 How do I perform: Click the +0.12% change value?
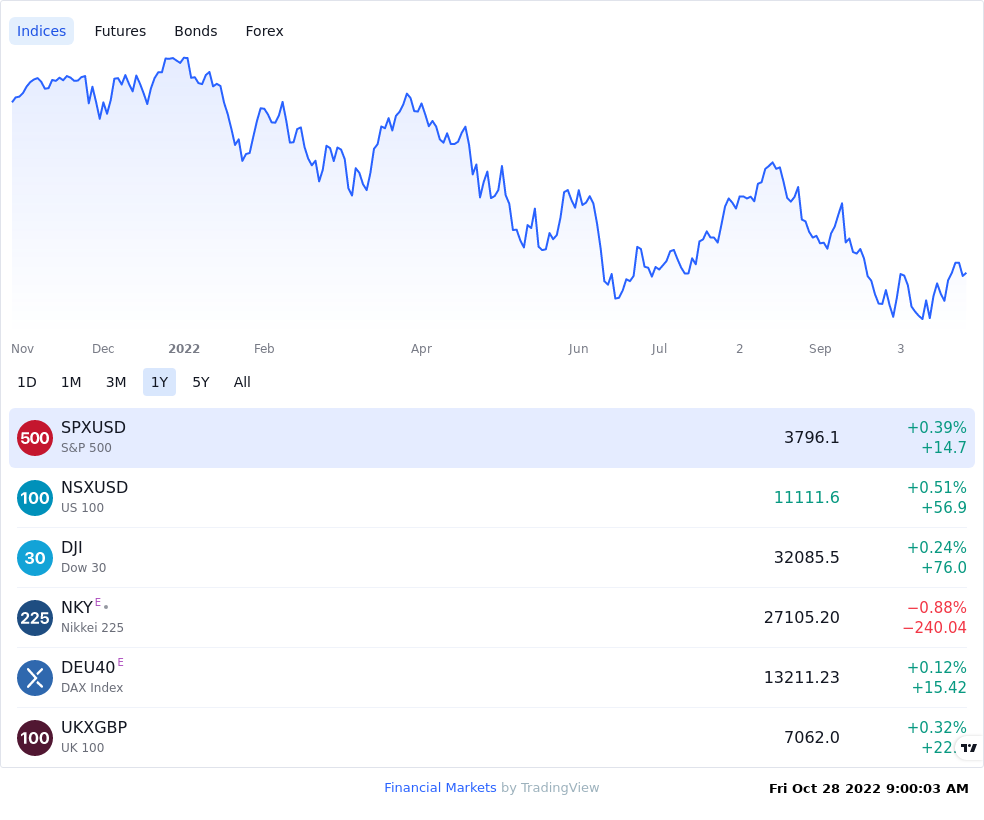tap(936, 668)
